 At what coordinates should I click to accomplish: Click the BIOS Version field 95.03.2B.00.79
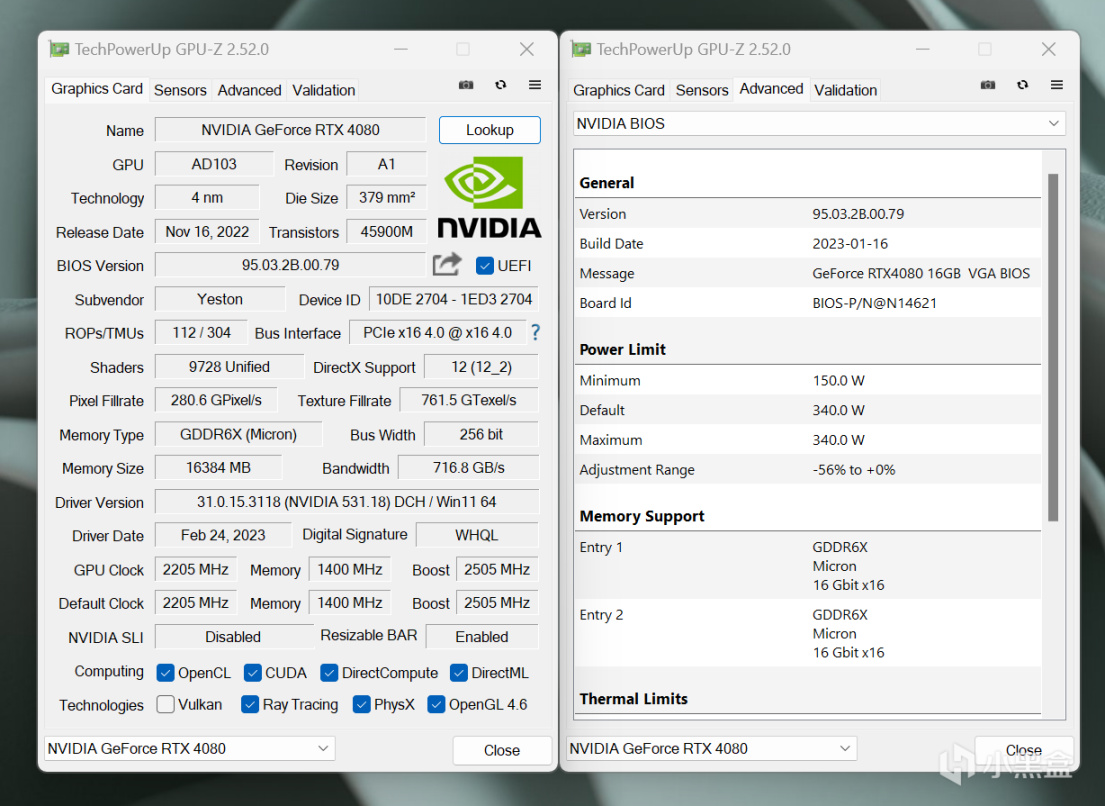pyautogui.click(x=290, y=265)
